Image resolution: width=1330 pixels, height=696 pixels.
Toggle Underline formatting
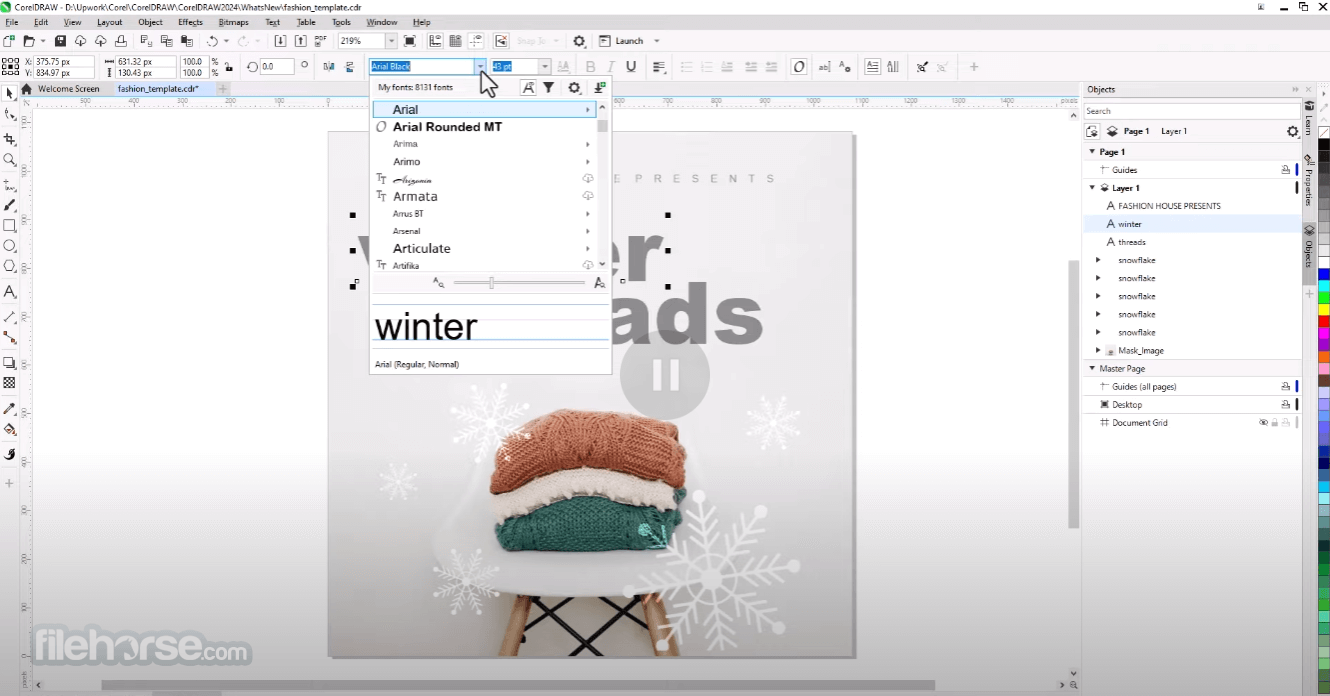[630, 67]
